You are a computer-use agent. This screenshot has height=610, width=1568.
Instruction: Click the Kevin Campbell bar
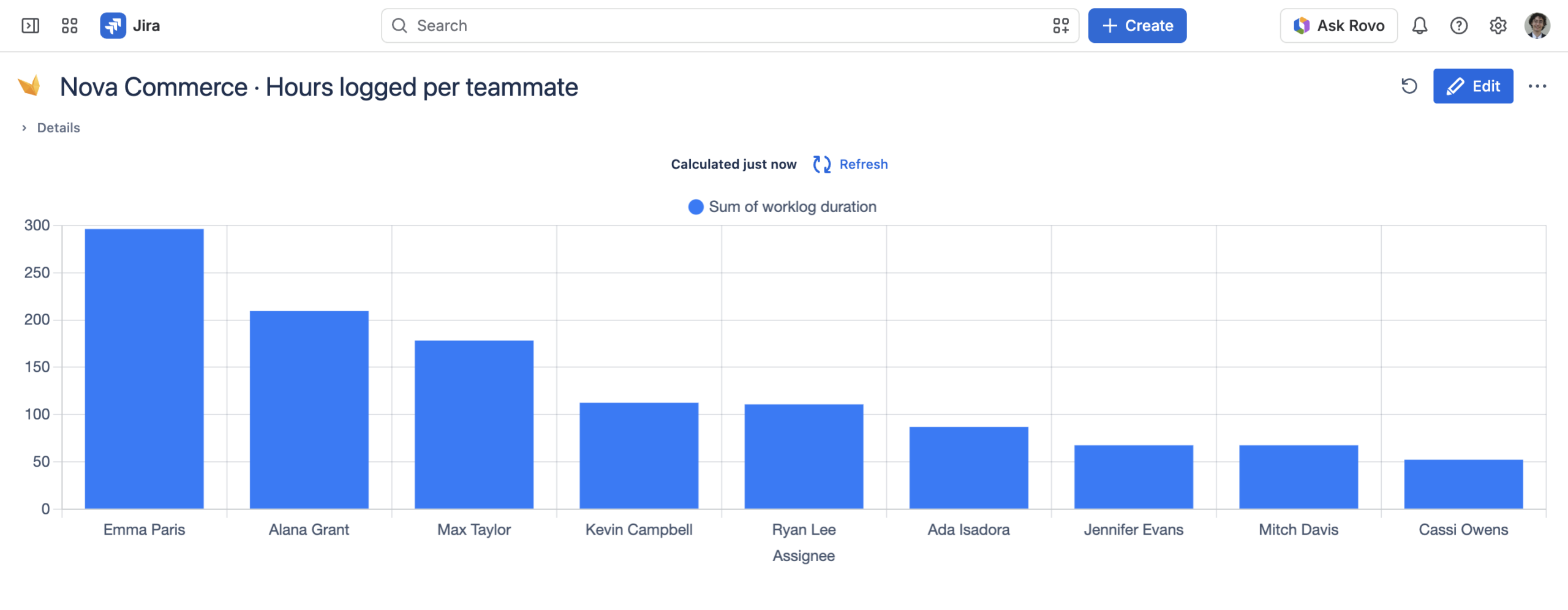[639, 456]
